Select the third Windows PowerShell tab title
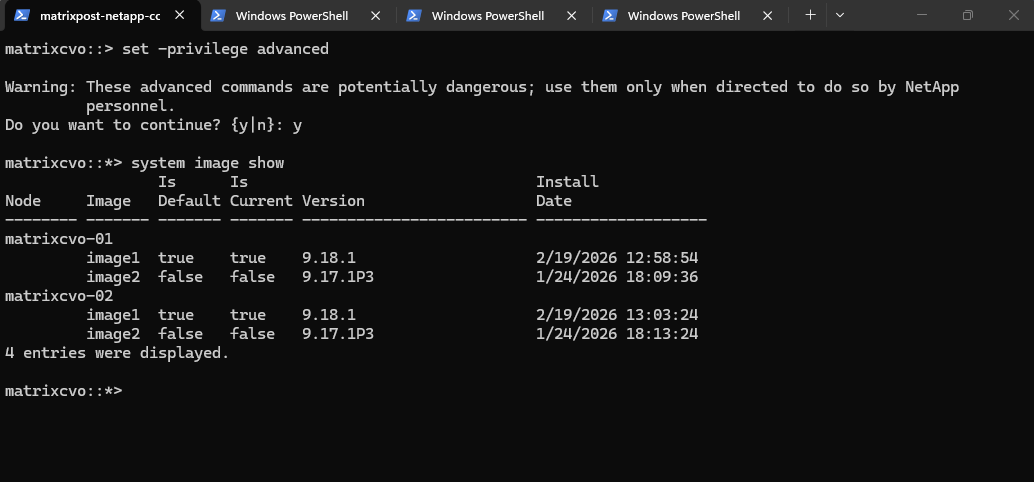The width and height of the screenshot is (1034, 482). tap(488, 15)
